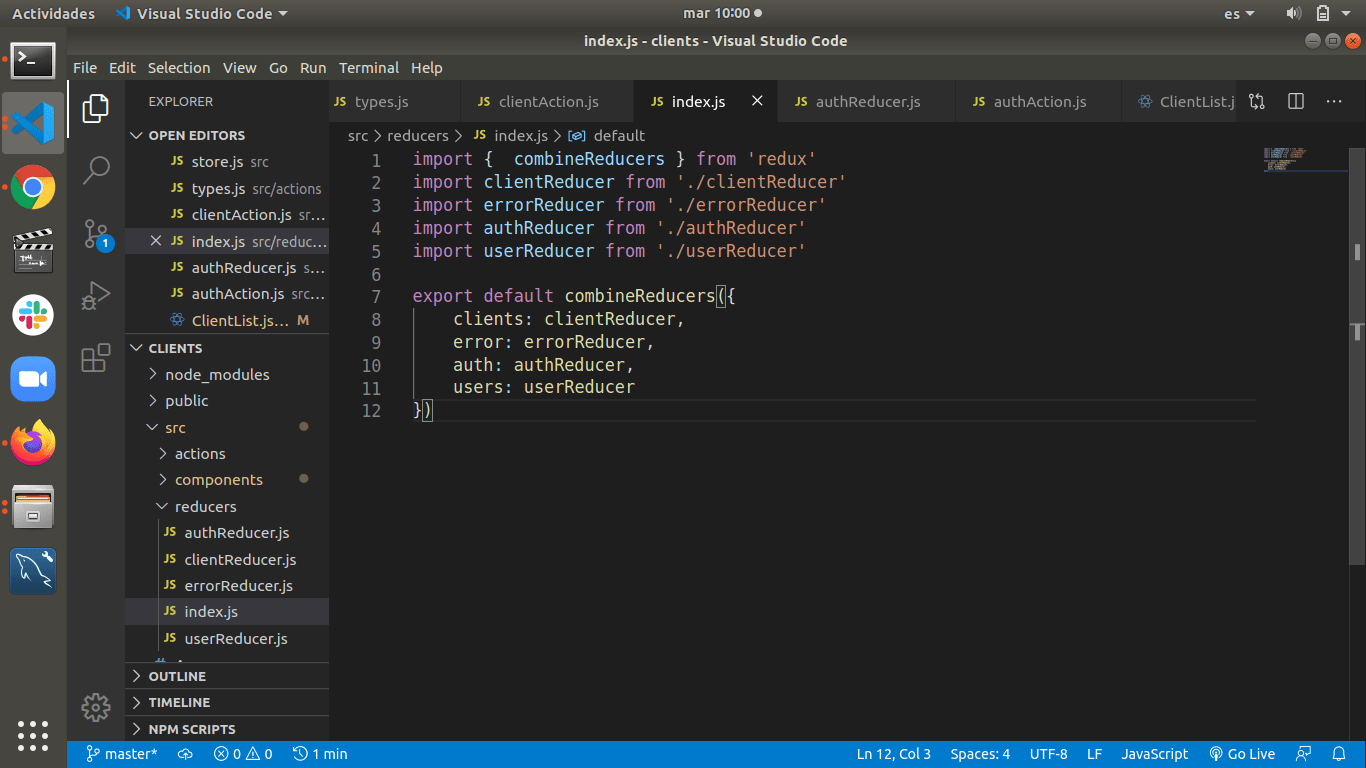Open the notifications bell in status bar
The image size is (1366, 768).
point(1339,754)
